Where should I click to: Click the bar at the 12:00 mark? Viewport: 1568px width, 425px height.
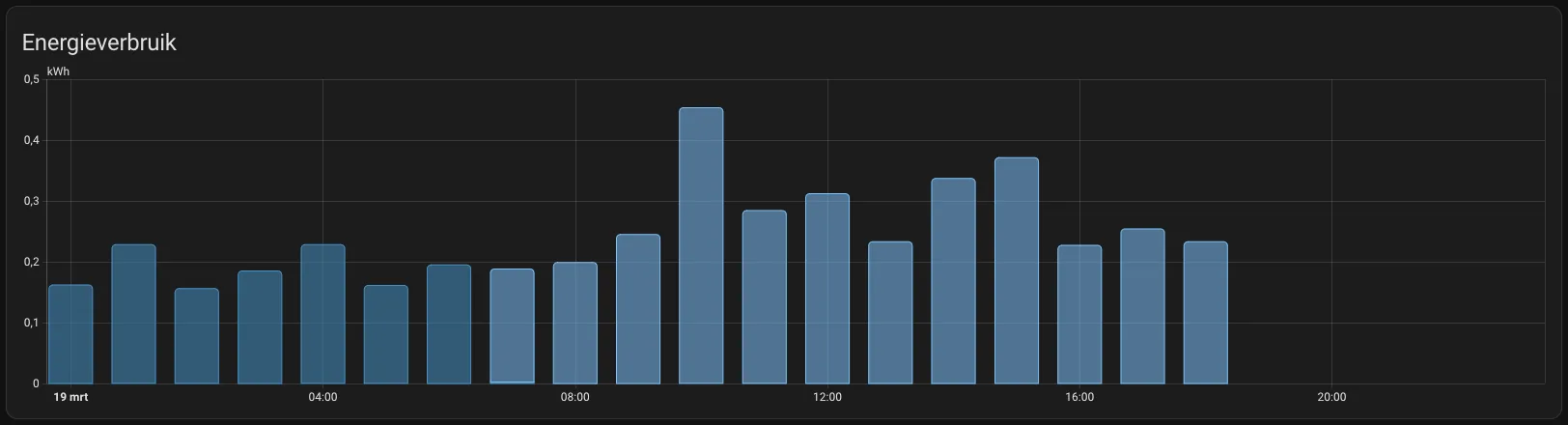tap(827, 289)
